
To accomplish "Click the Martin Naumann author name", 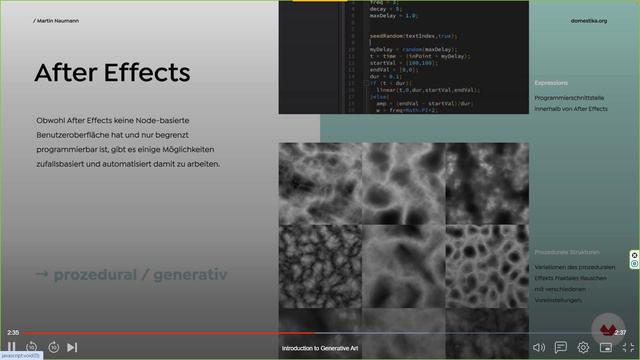I will 56,20.
